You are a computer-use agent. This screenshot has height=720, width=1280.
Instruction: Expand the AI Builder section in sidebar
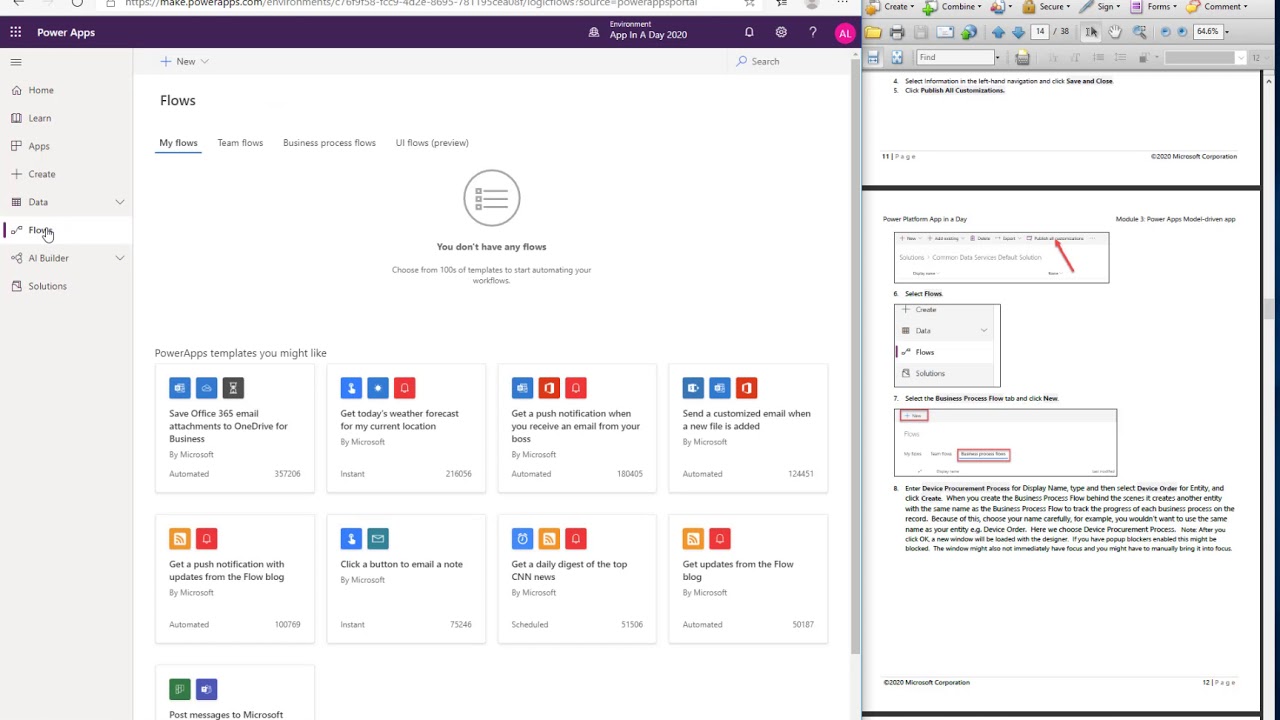[x=120, y=258]
